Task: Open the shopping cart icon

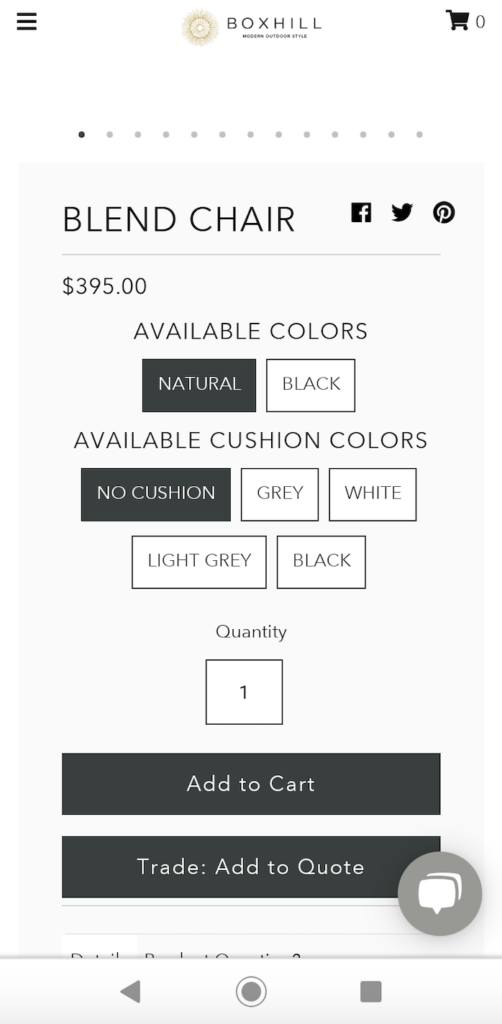Action: [458, 20]
